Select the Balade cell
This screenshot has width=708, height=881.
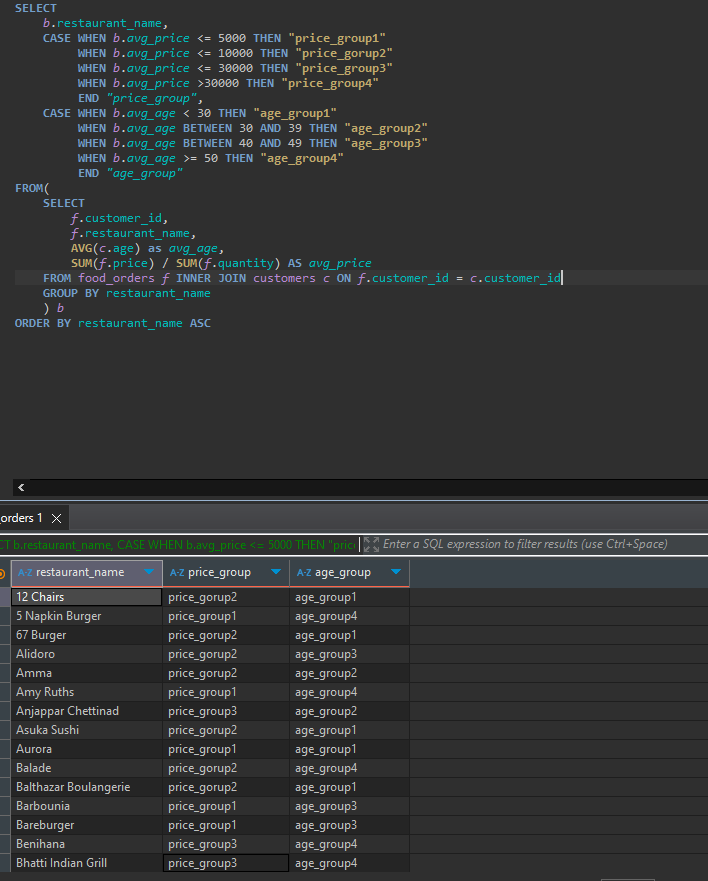87,768
